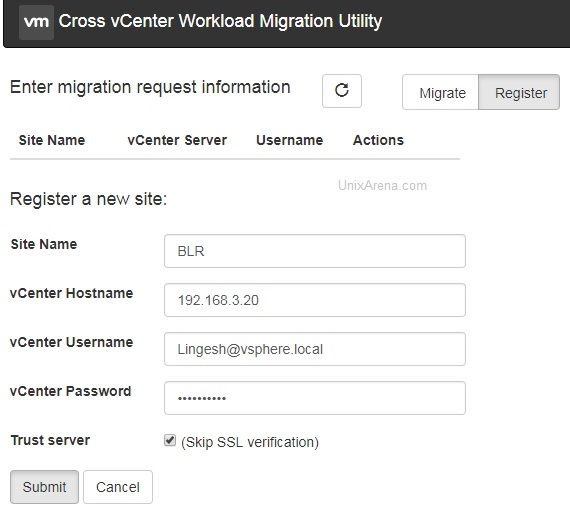
Task: Click the Site Name form label
Action: pyautogui.click(x=44, y=244)
